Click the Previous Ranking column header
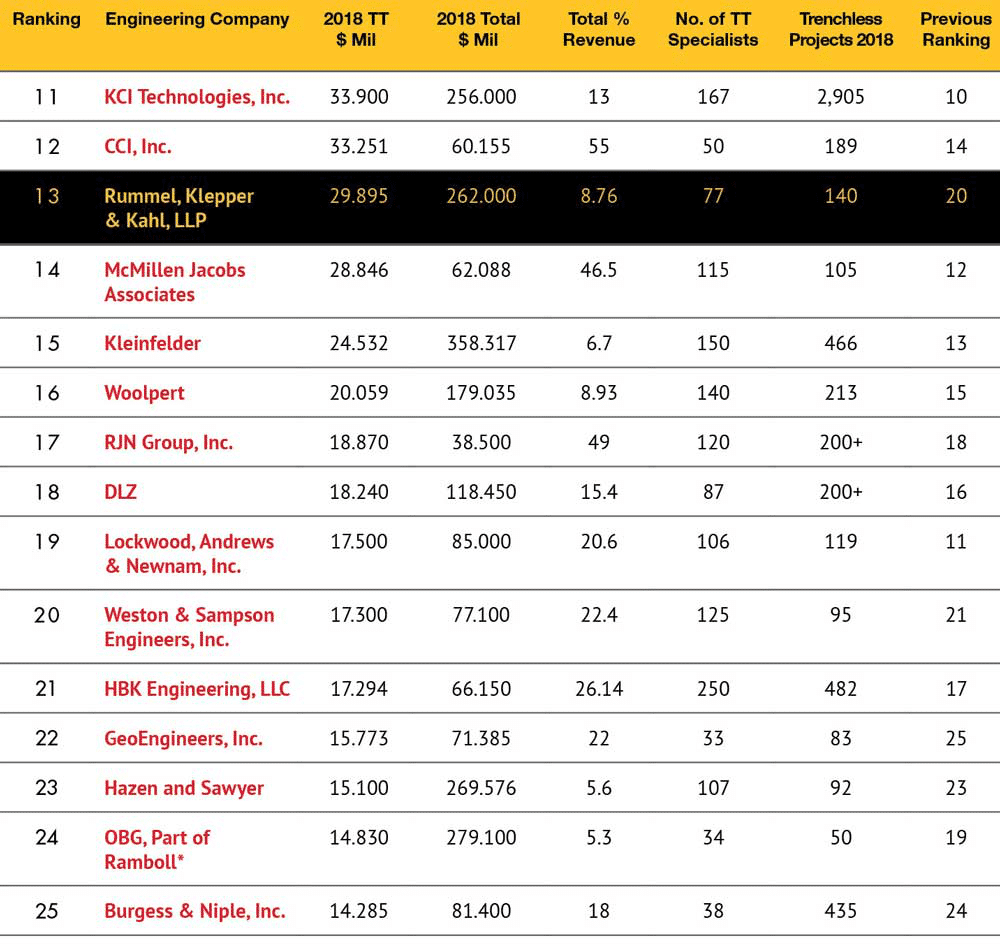The width and height of the screenshot is (1000, 951). [956, 29]
